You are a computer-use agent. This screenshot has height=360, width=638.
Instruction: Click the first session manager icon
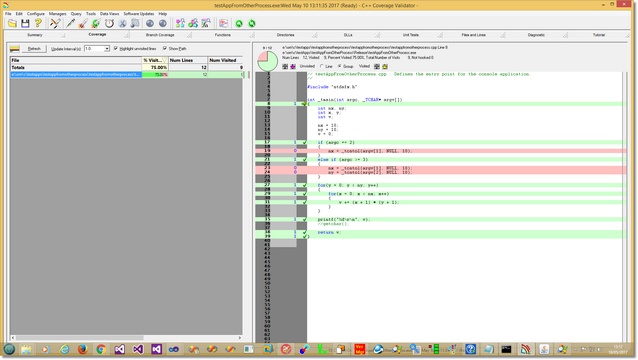coord(180,23)
